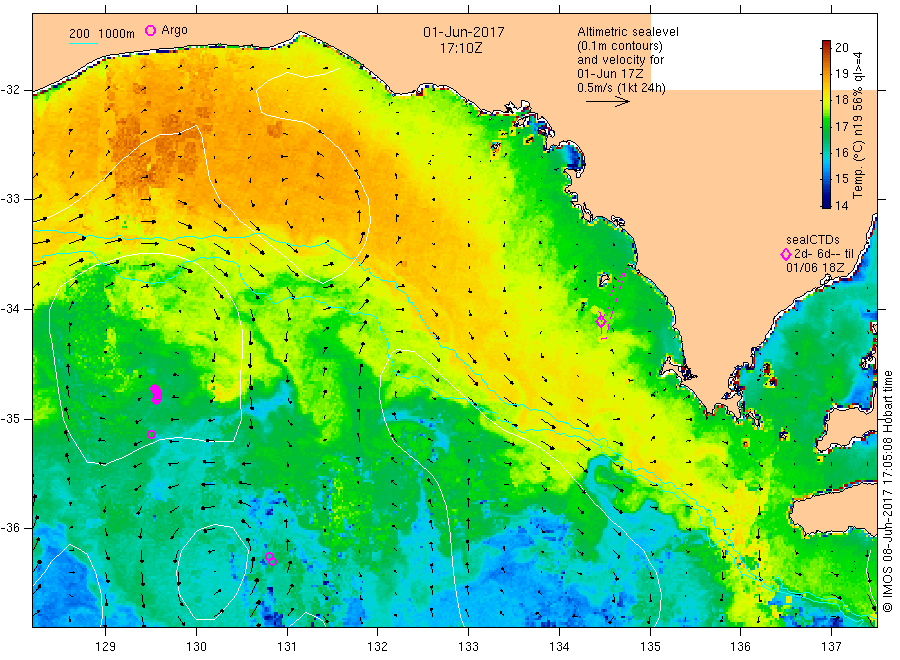Click the seal CTD diamond near 134.5, -34.1

pyautogui.click(x=601, y=321)
